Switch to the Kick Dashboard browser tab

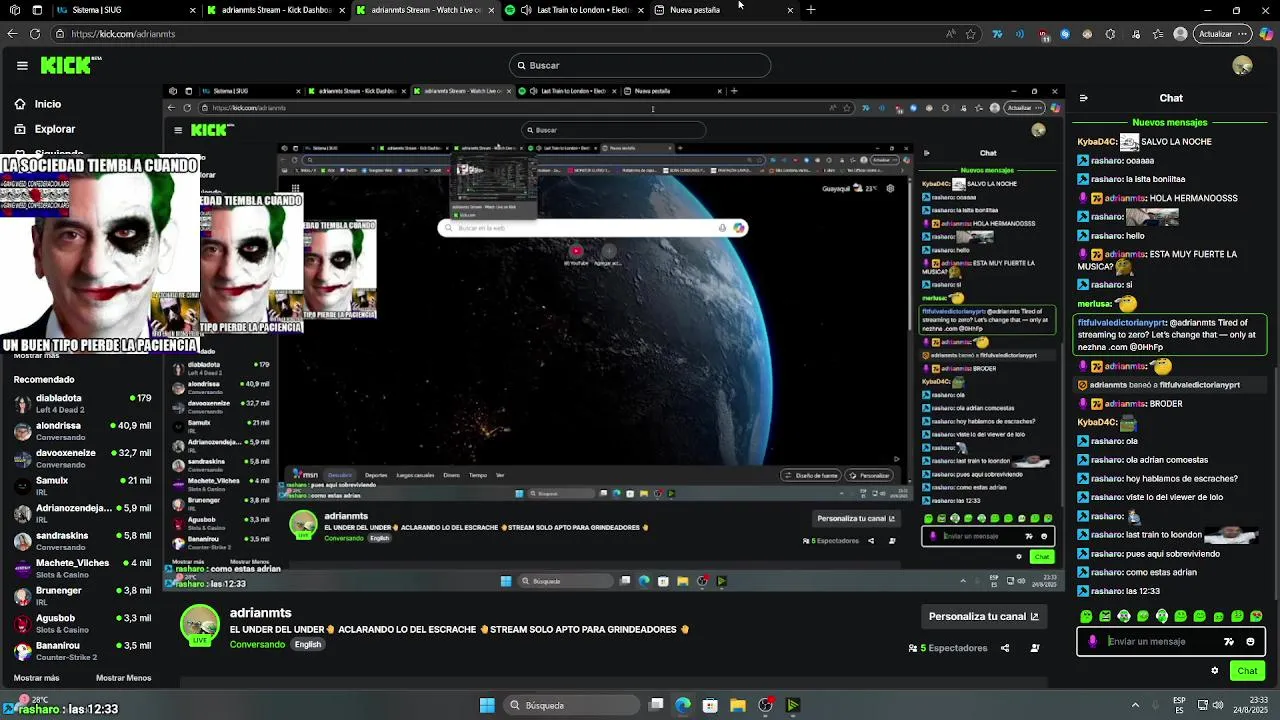coord(274,10)
